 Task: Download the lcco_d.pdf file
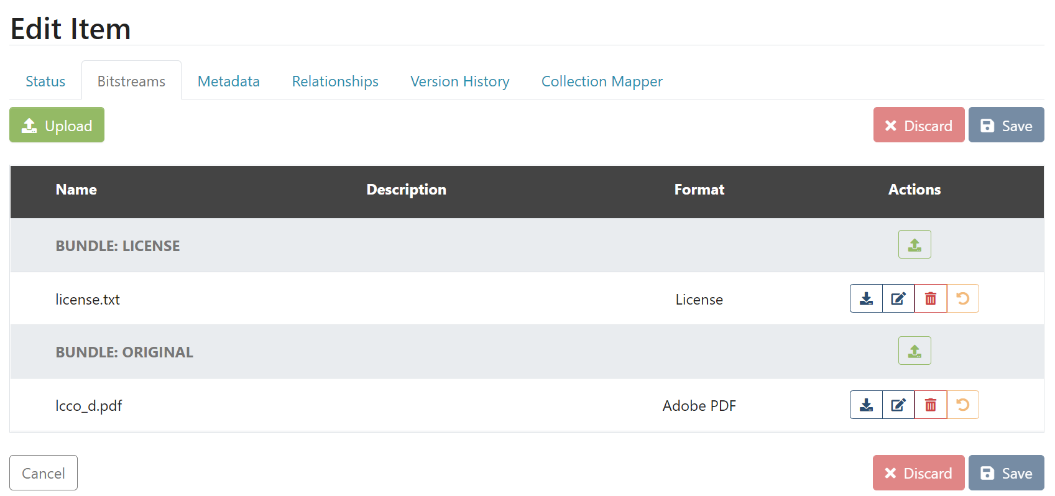[x=866, y=405]
